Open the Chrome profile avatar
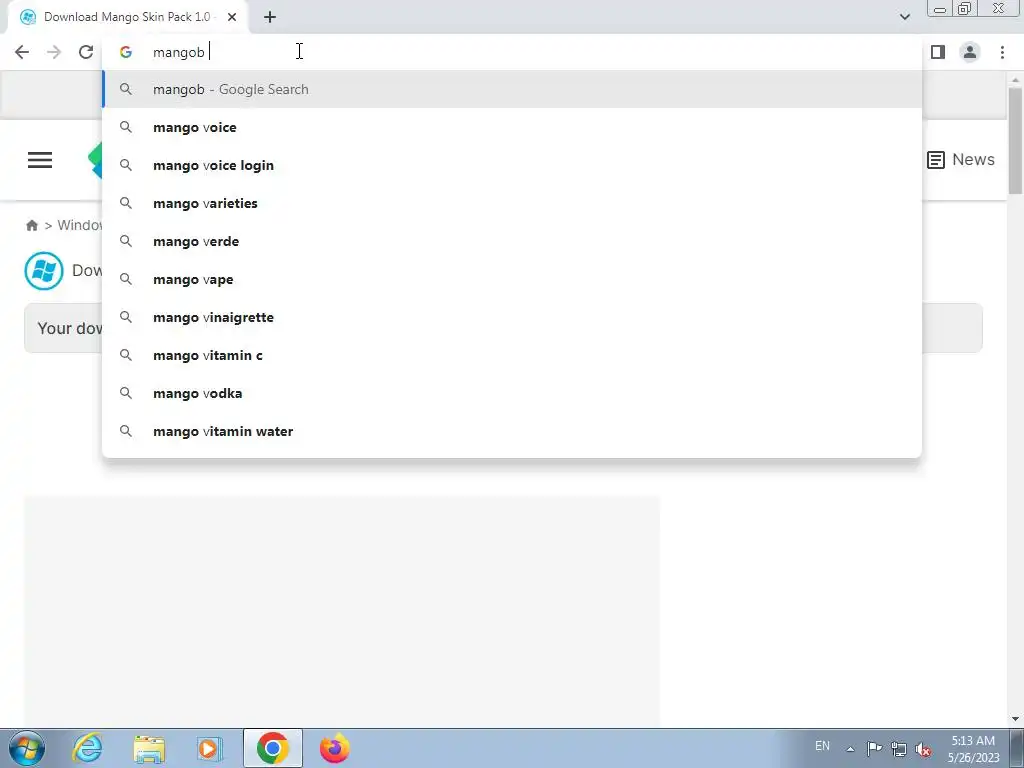This screenshot has width=1024, height=768. (970, 52)
